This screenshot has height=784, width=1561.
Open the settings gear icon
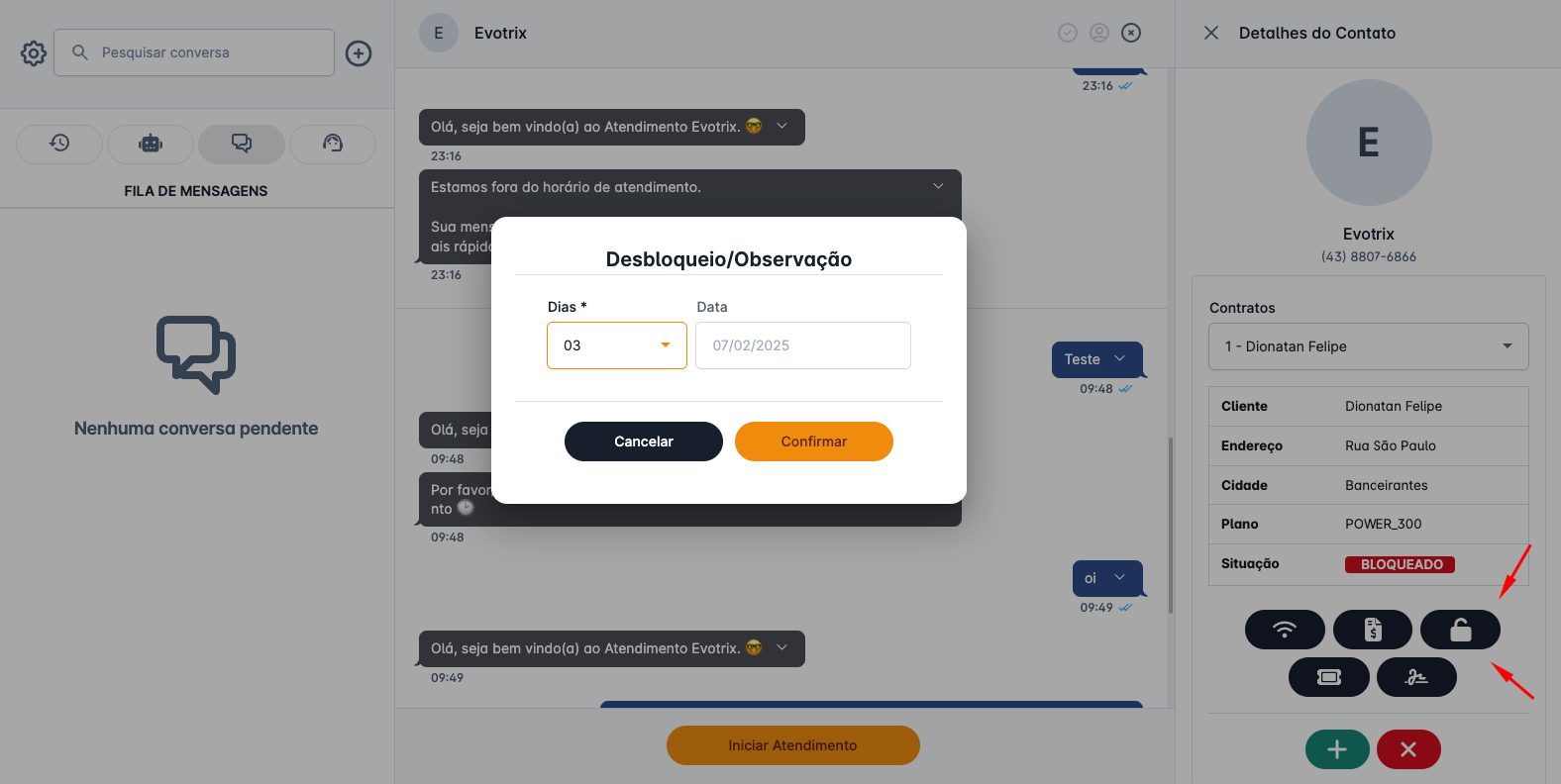tap(33, 52)
